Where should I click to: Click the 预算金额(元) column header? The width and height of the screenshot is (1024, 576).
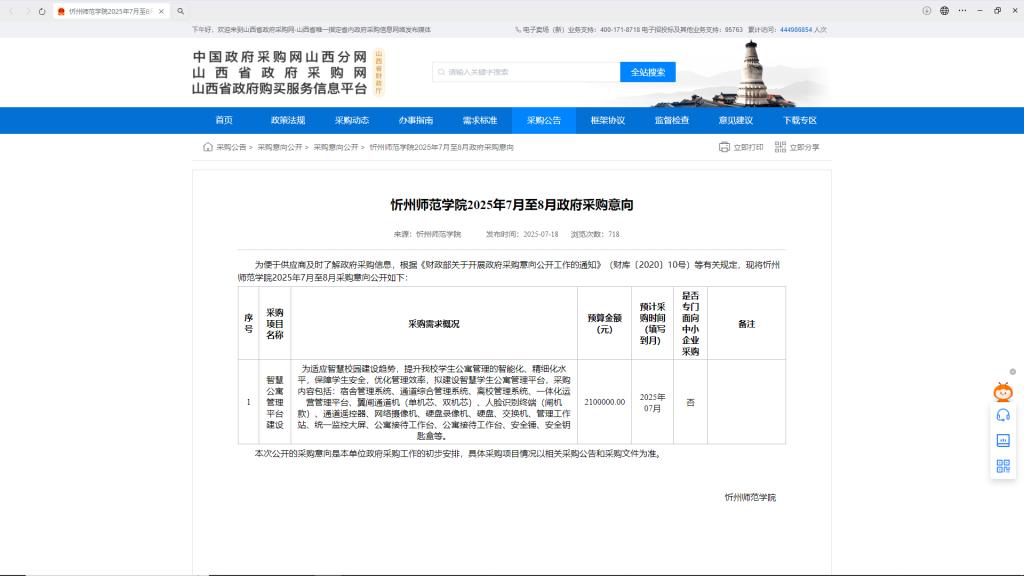pos(605,324)
